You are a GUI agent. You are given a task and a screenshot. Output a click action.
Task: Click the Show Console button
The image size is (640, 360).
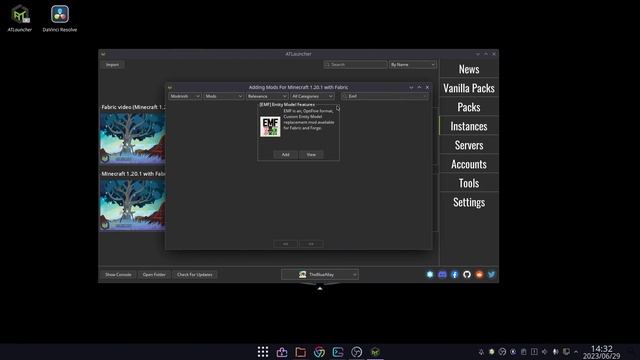point(118,275)
